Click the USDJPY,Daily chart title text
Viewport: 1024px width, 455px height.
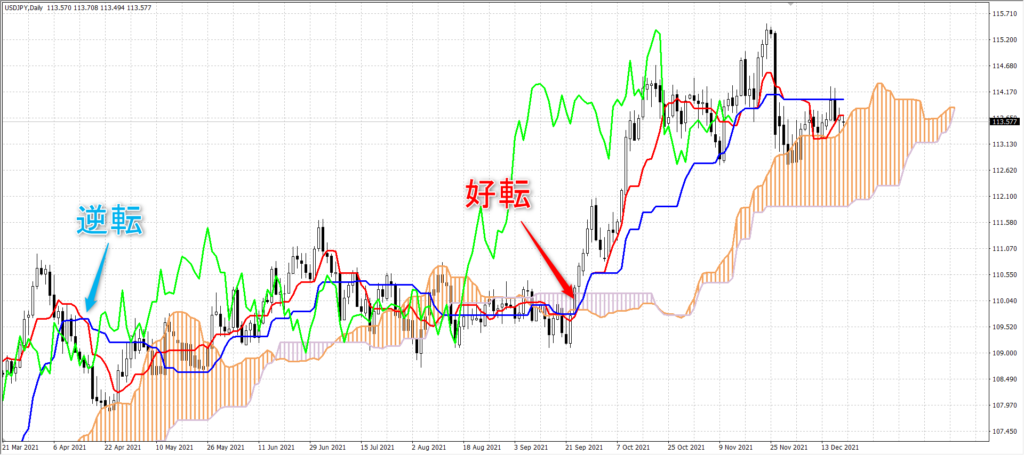coord(23,7)
